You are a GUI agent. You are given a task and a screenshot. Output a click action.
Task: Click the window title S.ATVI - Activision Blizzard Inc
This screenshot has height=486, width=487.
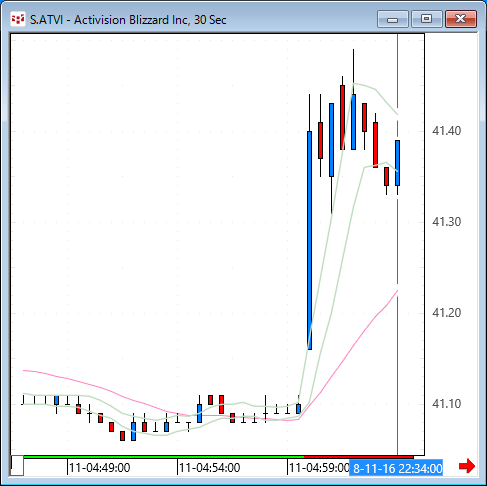pos(128,20)
